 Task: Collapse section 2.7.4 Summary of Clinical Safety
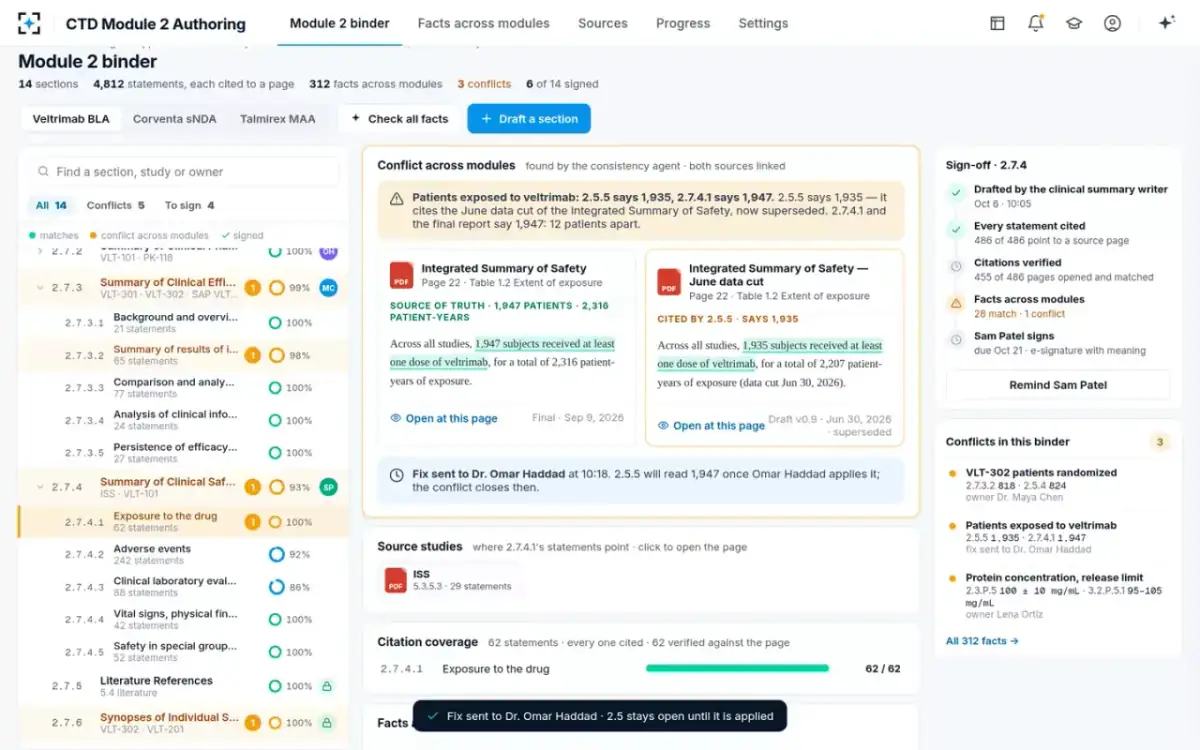tap(40, 487)
